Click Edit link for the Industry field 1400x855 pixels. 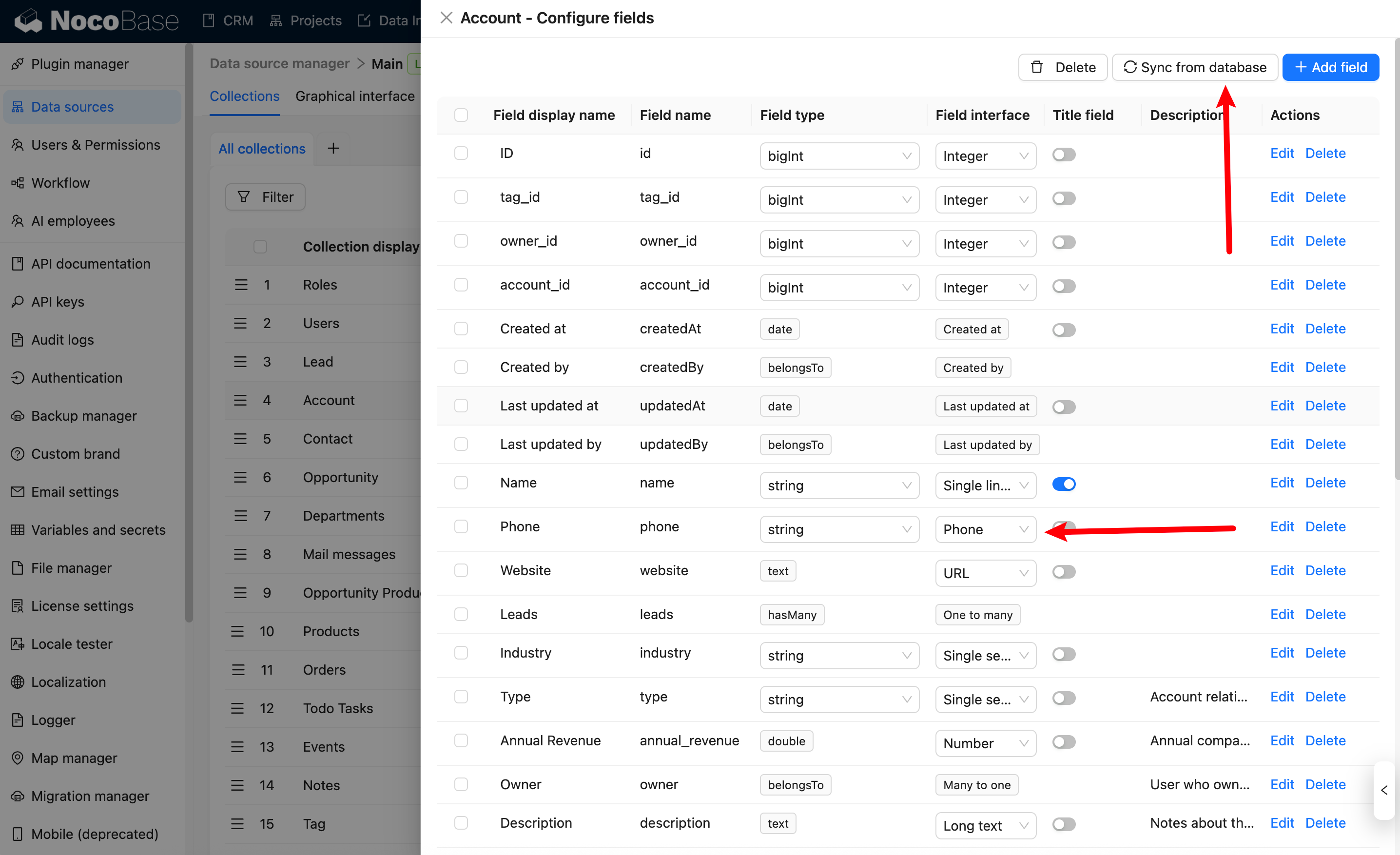pos(1282,653)
